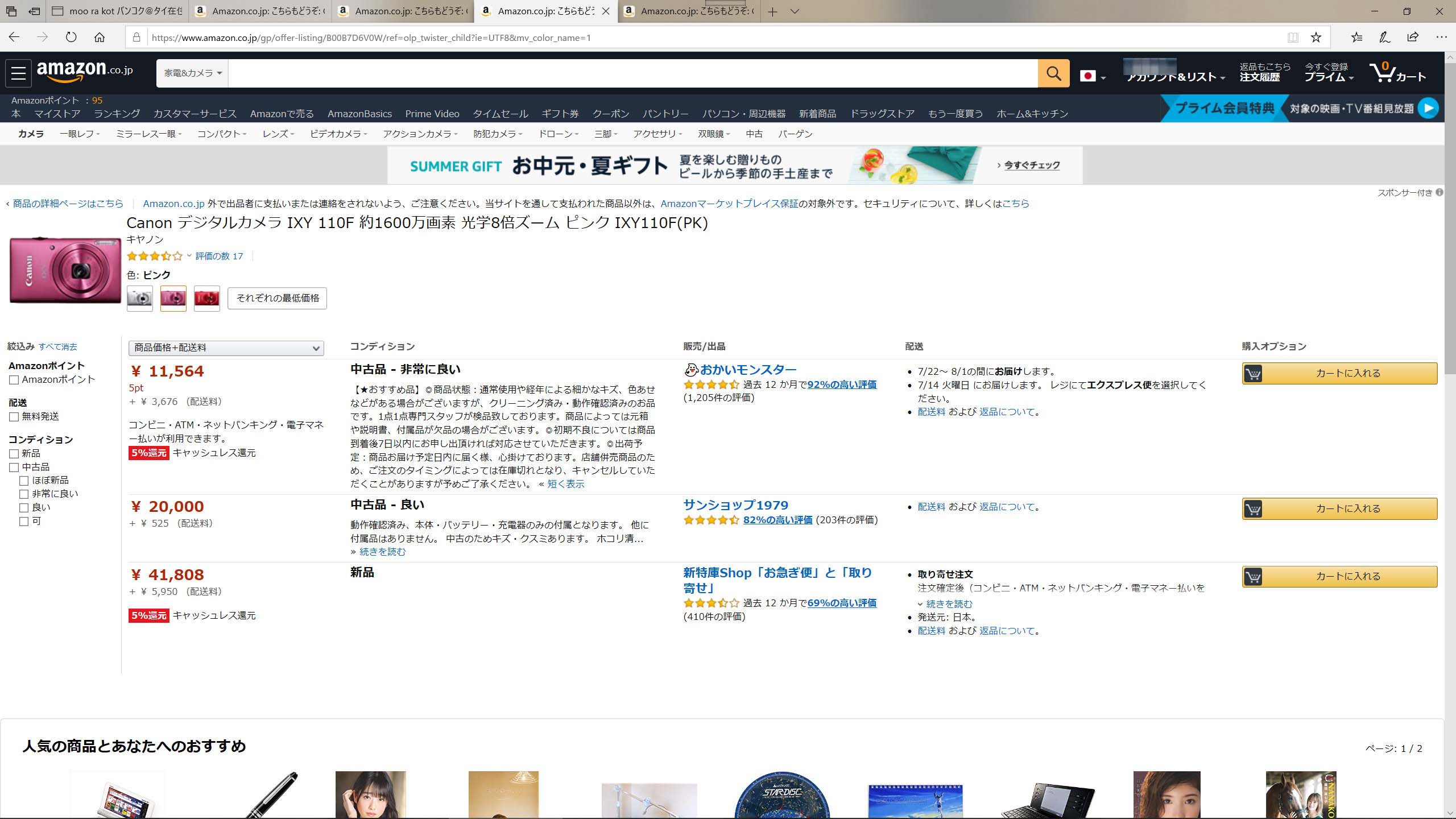The image size is (1456, 819).
Task: Select red color swatch
Action: [x=207, y=299]
